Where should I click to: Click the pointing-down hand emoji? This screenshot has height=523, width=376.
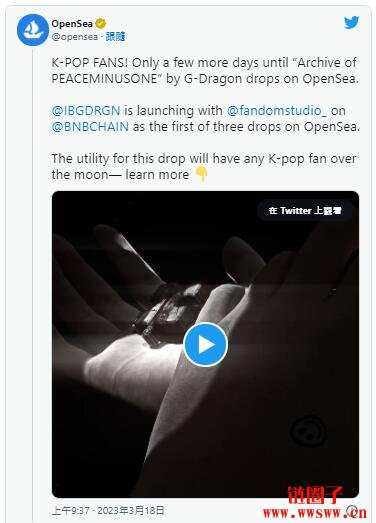click(x=201, y=174)
